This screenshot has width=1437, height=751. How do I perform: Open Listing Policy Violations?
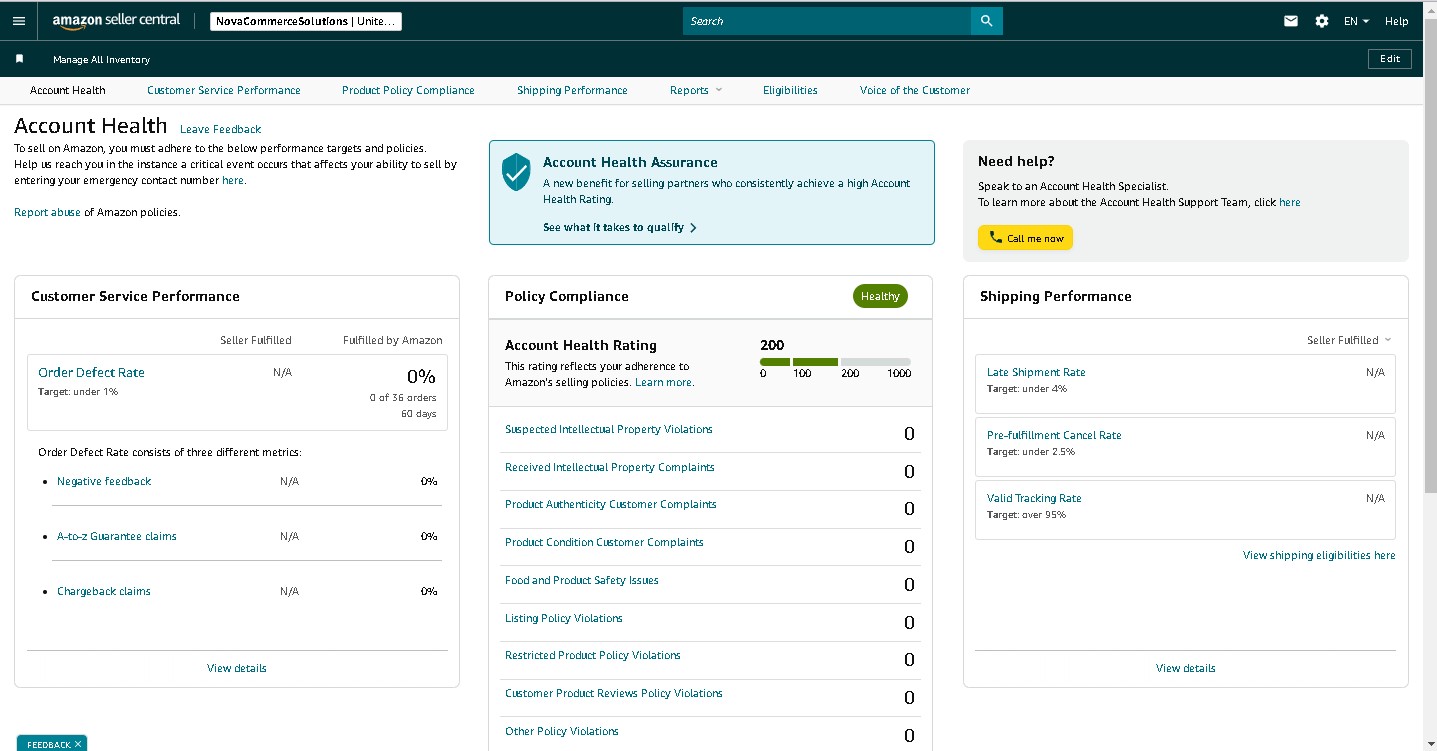pyautogui.click(x=564, y=618)
